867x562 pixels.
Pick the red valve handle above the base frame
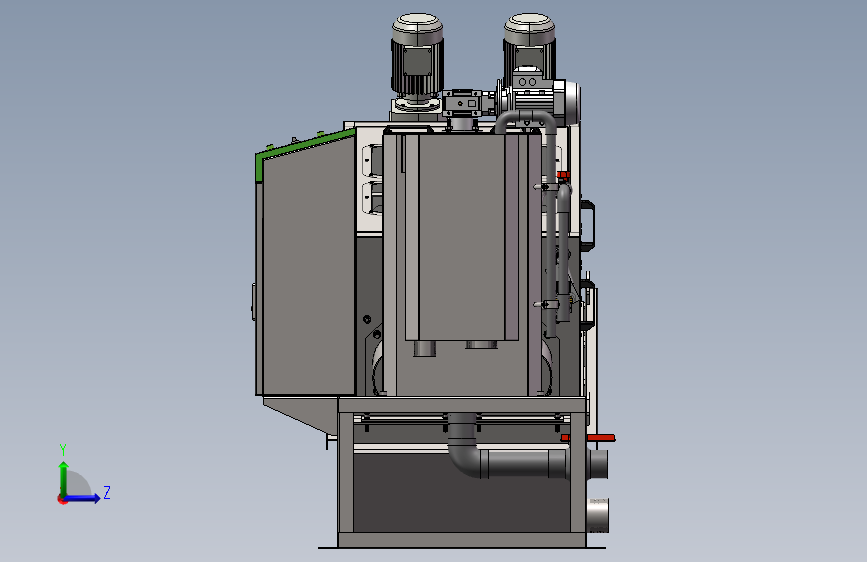coord(588,438)
